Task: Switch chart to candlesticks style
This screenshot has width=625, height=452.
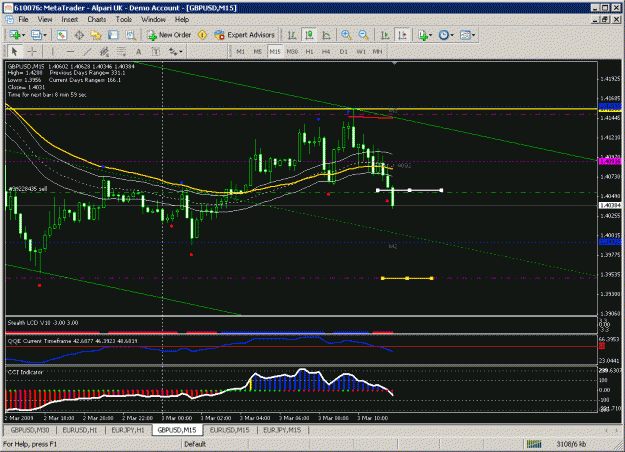Action: (309, 35)
